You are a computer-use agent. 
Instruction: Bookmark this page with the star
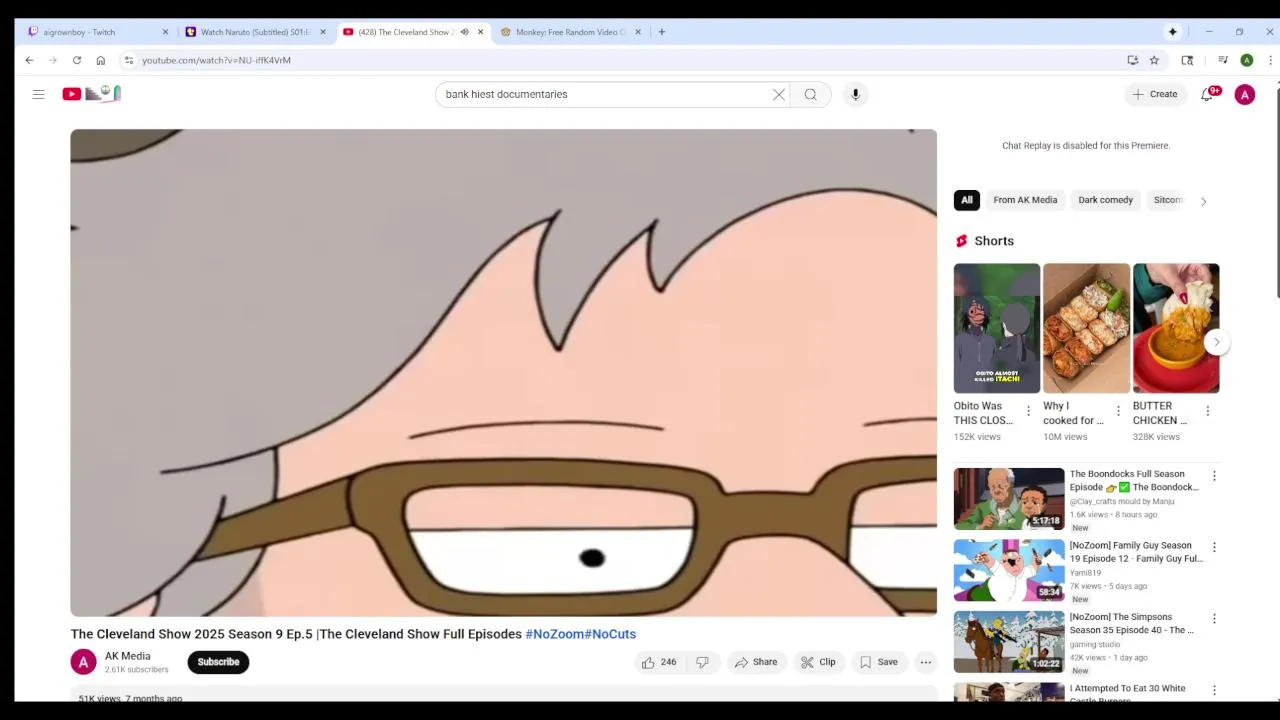click(1154, 60)
